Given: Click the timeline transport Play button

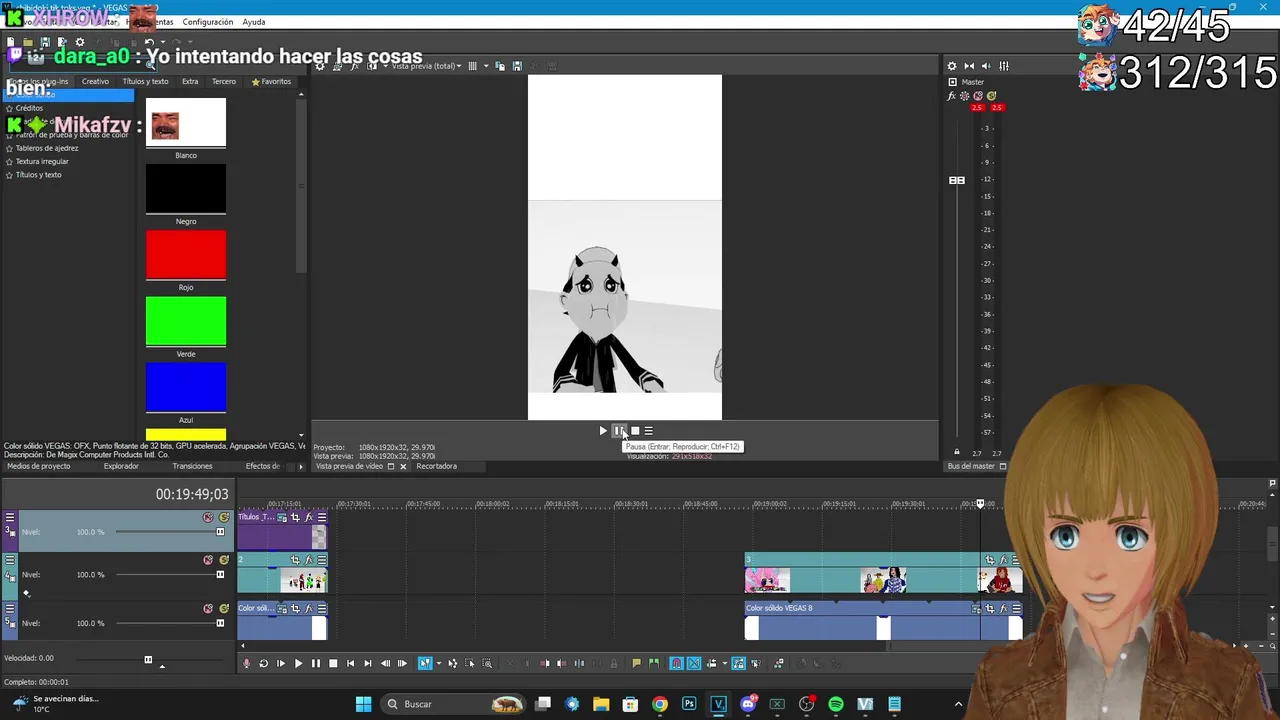Looking at the screenshot, I should (x=298, y=663).
